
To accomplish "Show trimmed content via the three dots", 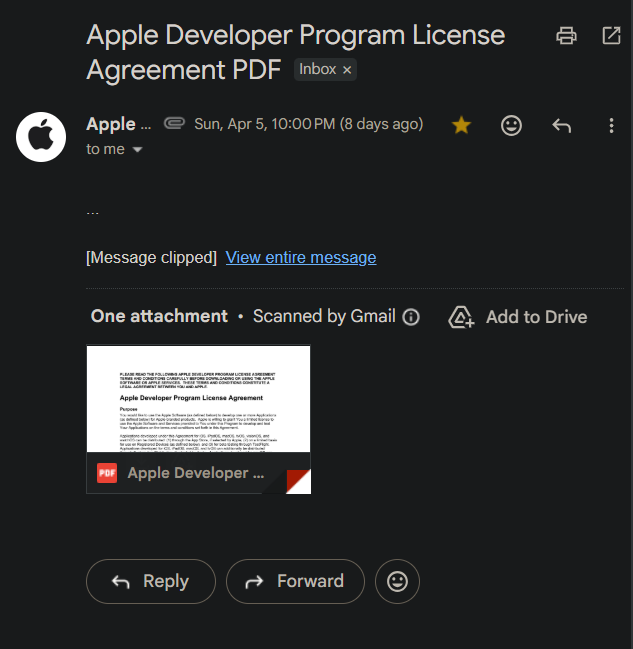I will [92, 214].
